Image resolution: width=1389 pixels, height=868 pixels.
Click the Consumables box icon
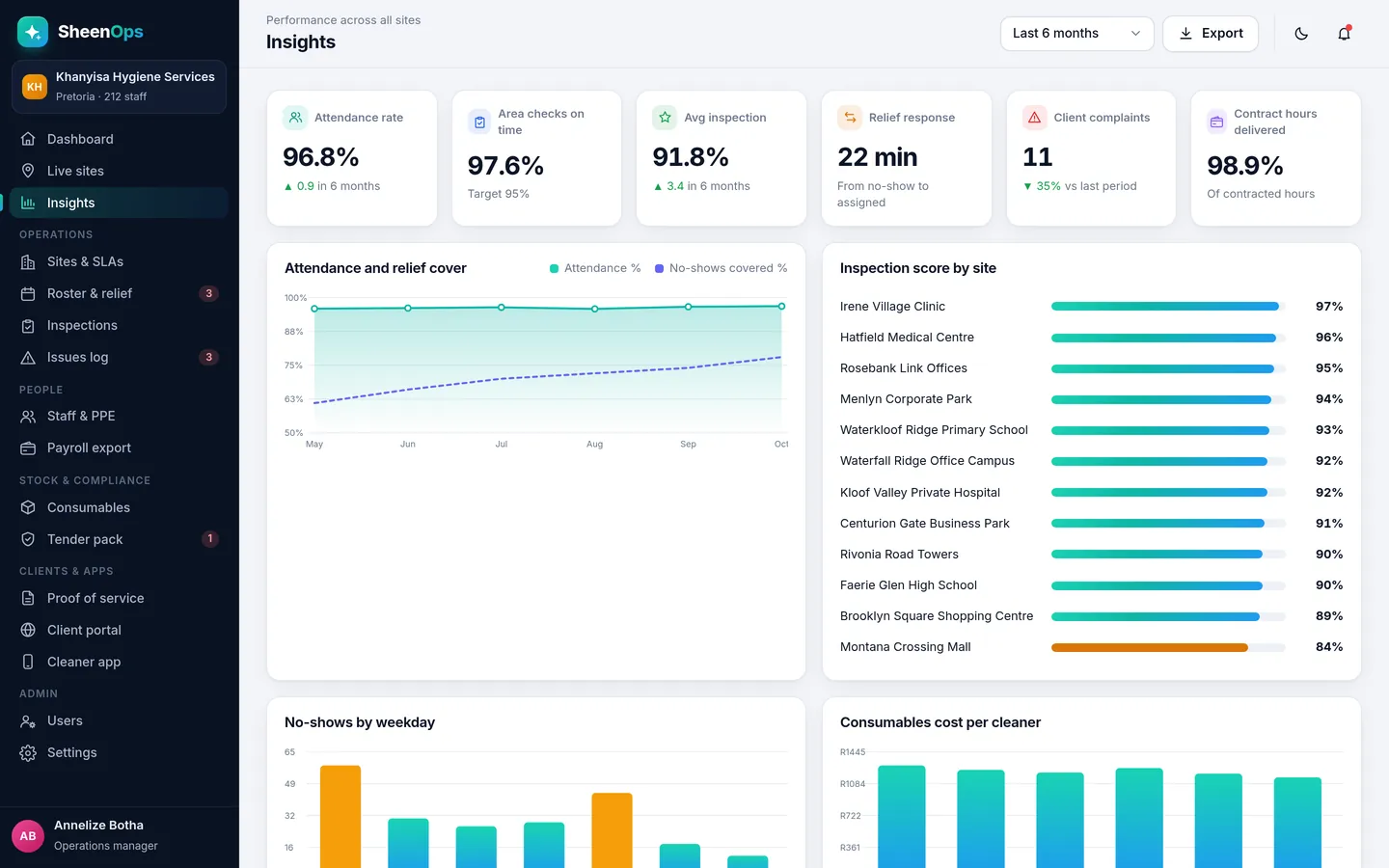point(28,507)
